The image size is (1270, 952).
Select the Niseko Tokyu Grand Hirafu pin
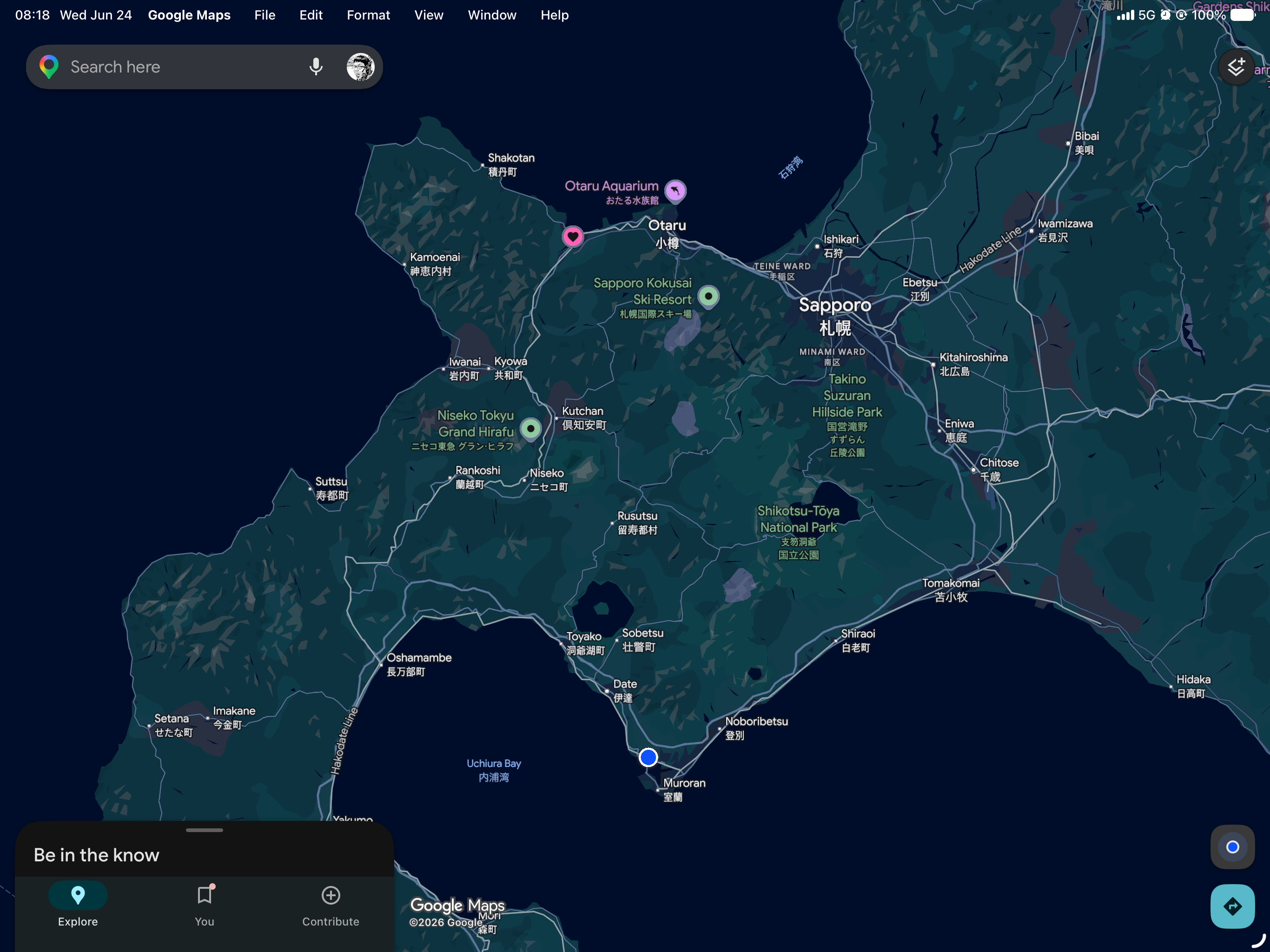530,429
